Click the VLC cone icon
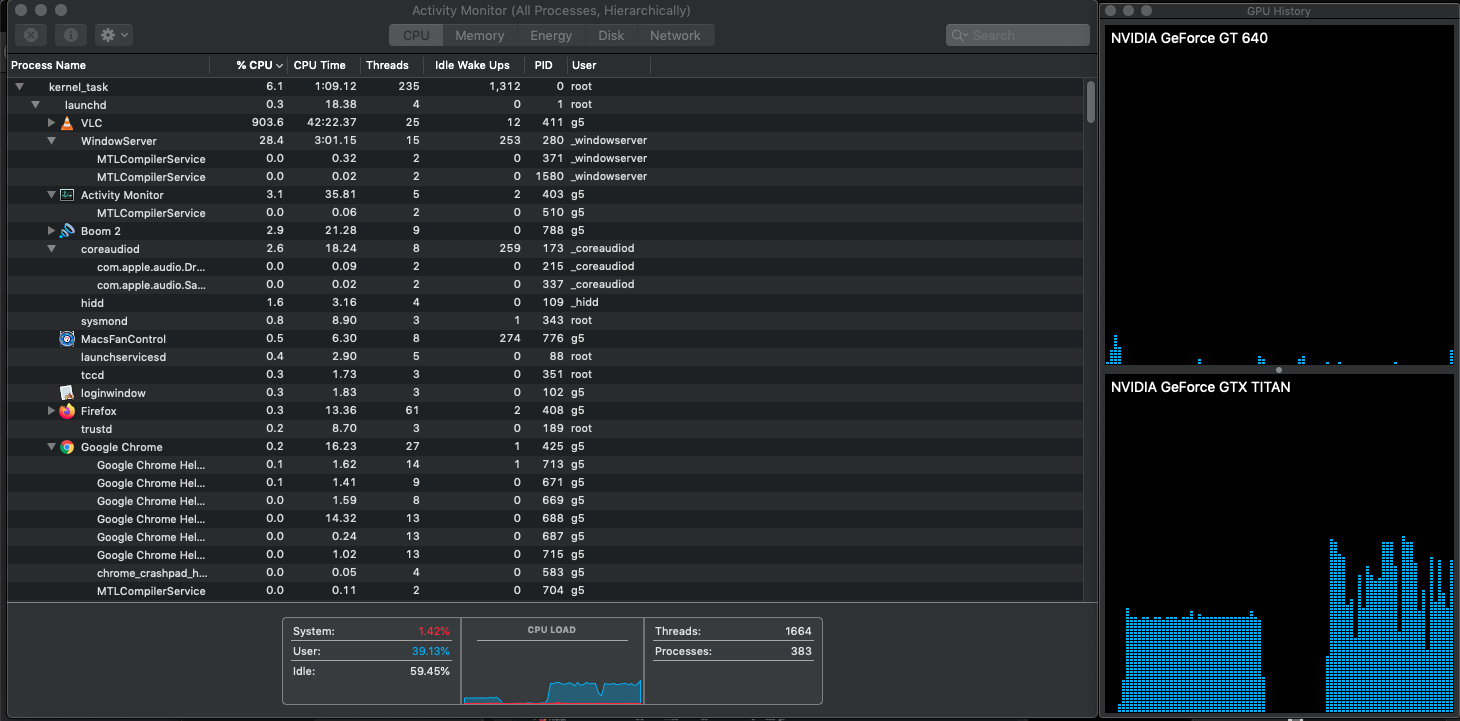This screenshot has height=721, width=1460. coord(67,123)
